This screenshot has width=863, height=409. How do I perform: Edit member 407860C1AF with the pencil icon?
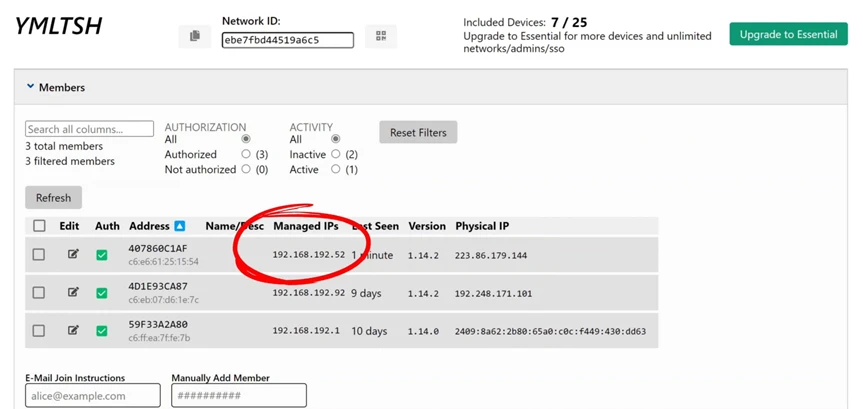pyautogui.click(x=73, y=254)
